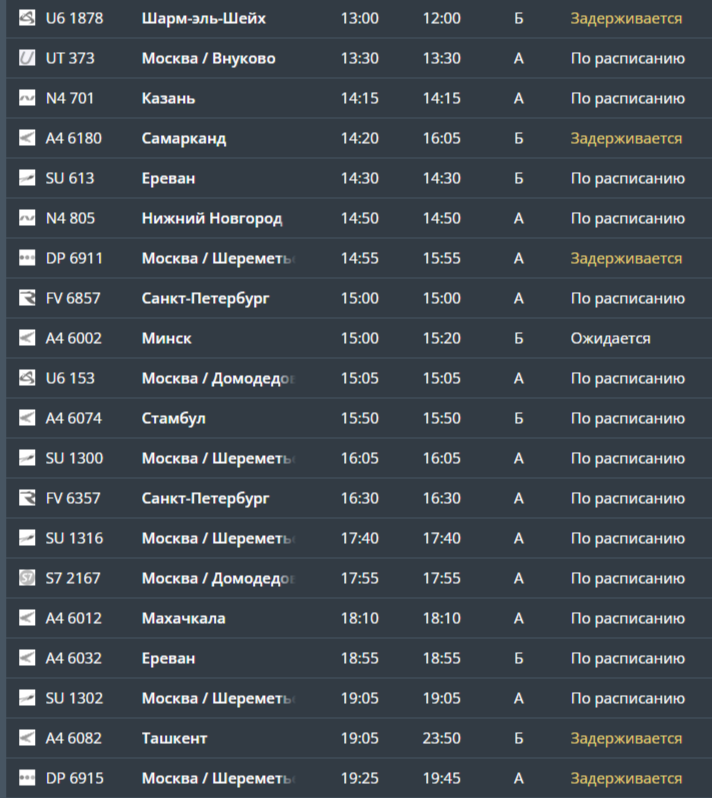This screenshot has width=712, height=798.
Task: Open the Стамбул flight destination
Action: 174,418
